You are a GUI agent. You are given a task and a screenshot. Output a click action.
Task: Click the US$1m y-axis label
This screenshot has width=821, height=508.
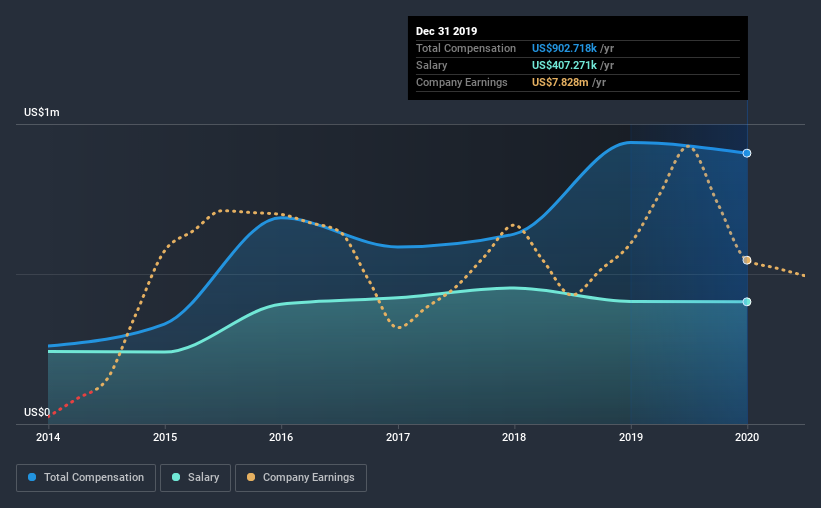41,113
